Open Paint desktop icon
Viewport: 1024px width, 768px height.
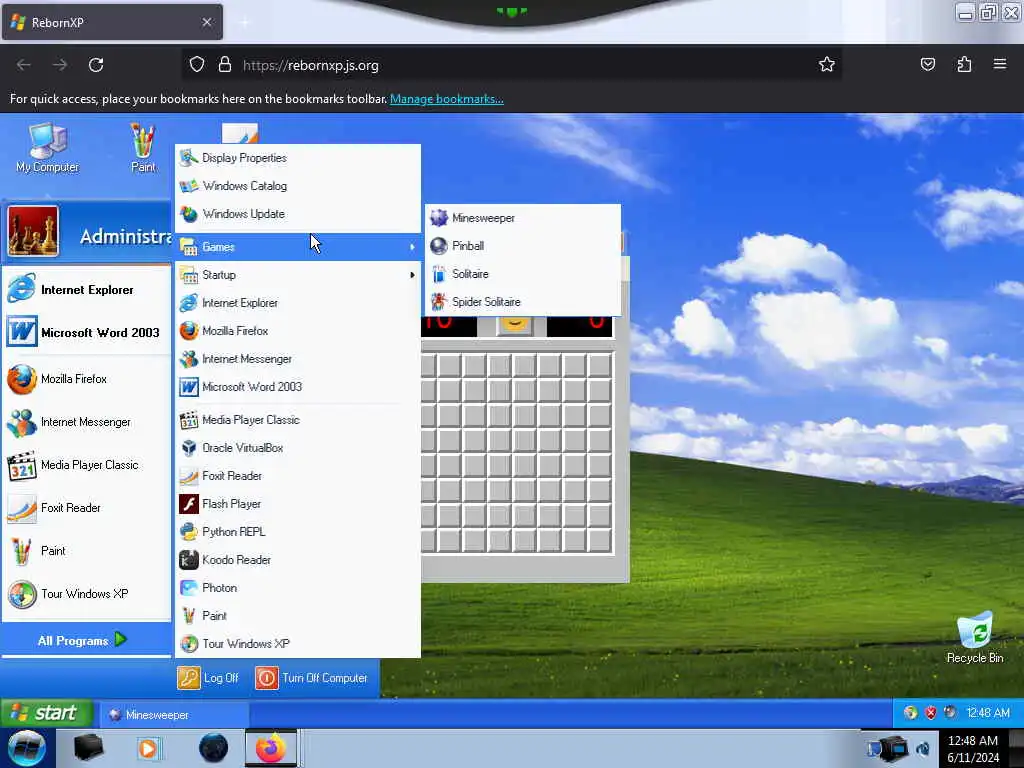(x=143, y=148)
